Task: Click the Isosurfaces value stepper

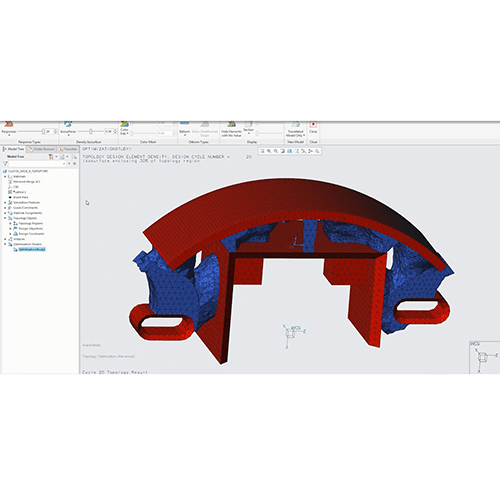Action: (x=115, y=131)
